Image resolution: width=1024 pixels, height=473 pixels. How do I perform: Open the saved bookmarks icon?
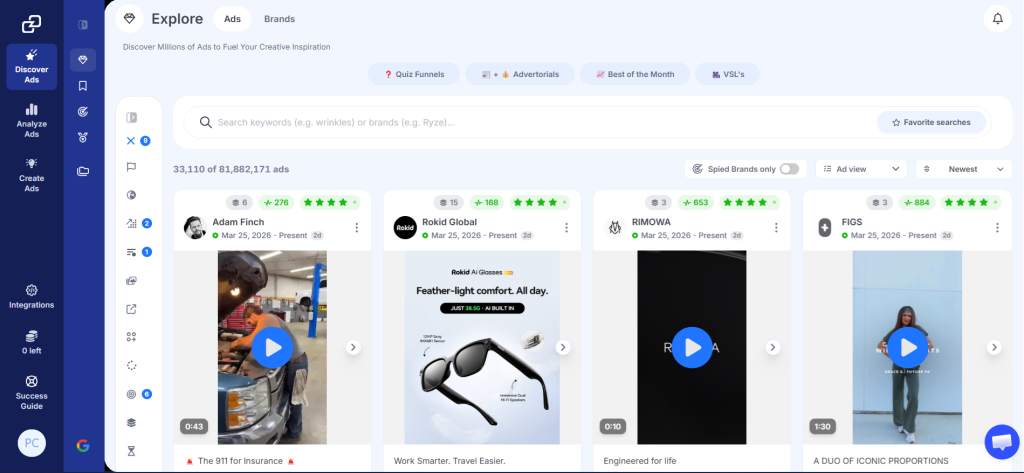point(83,86)
